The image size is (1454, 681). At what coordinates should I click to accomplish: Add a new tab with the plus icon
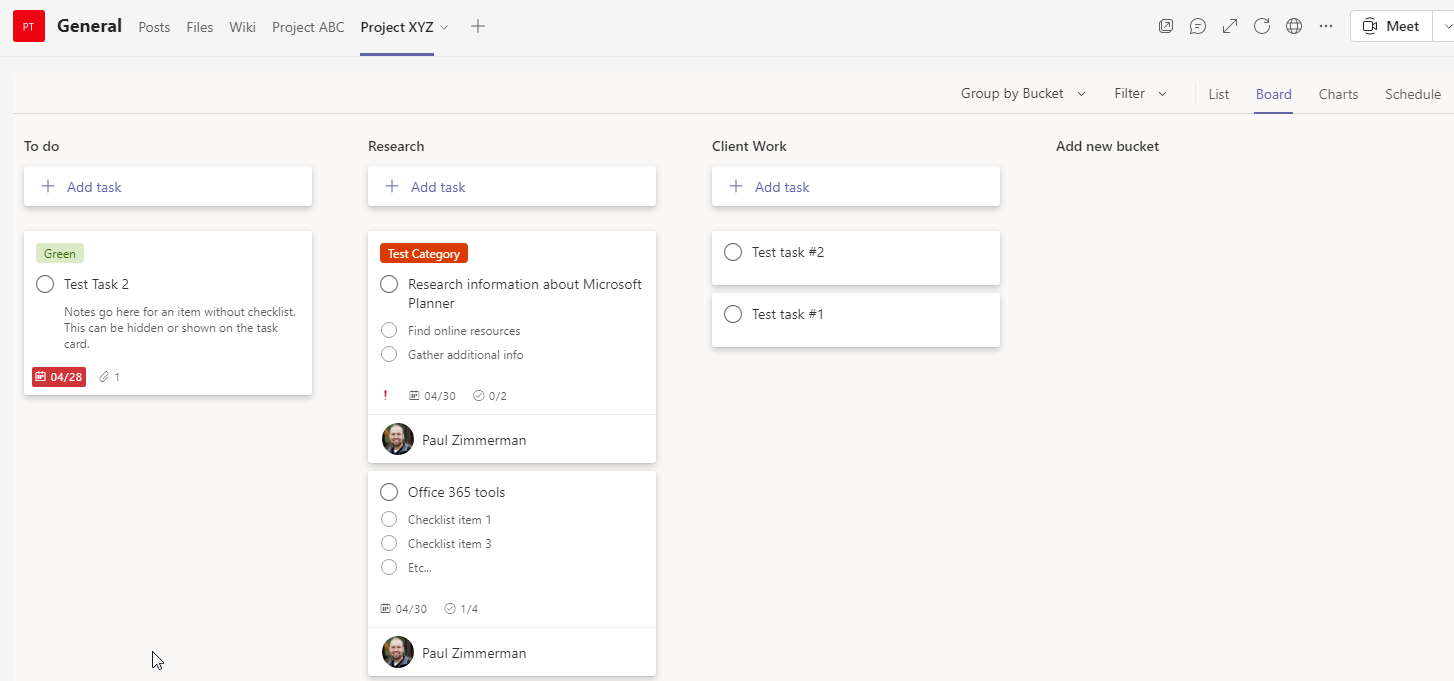coord(477,27)
